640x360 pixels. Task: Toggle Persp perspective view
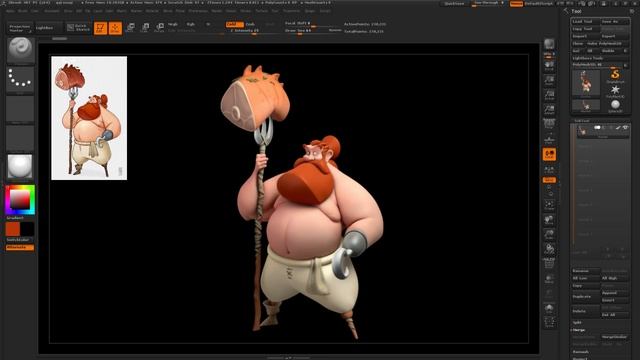(549, 124)
